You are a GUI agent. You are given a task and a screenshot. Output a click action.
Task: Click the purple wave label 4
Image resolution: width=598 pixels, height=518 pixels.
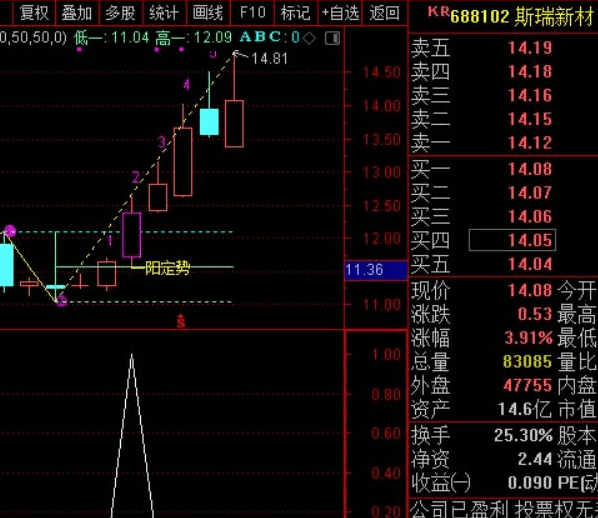click(x=186, y=84)
